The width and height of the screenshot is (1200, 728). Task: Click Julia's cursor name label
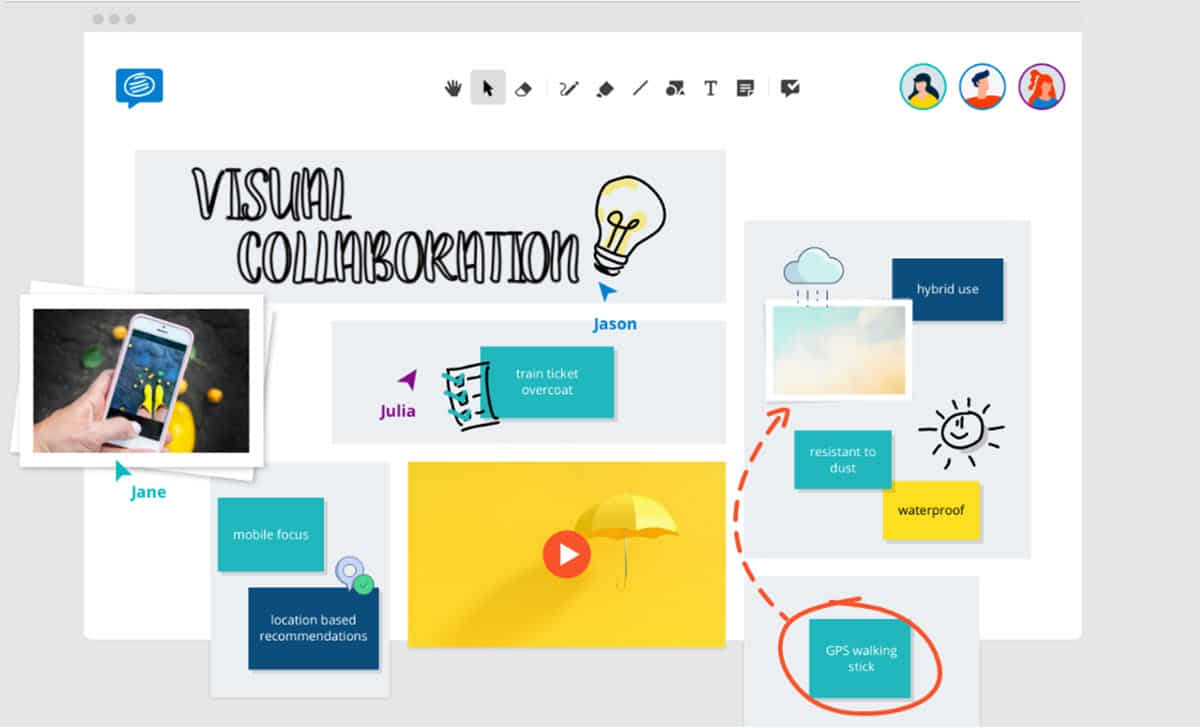397,411
